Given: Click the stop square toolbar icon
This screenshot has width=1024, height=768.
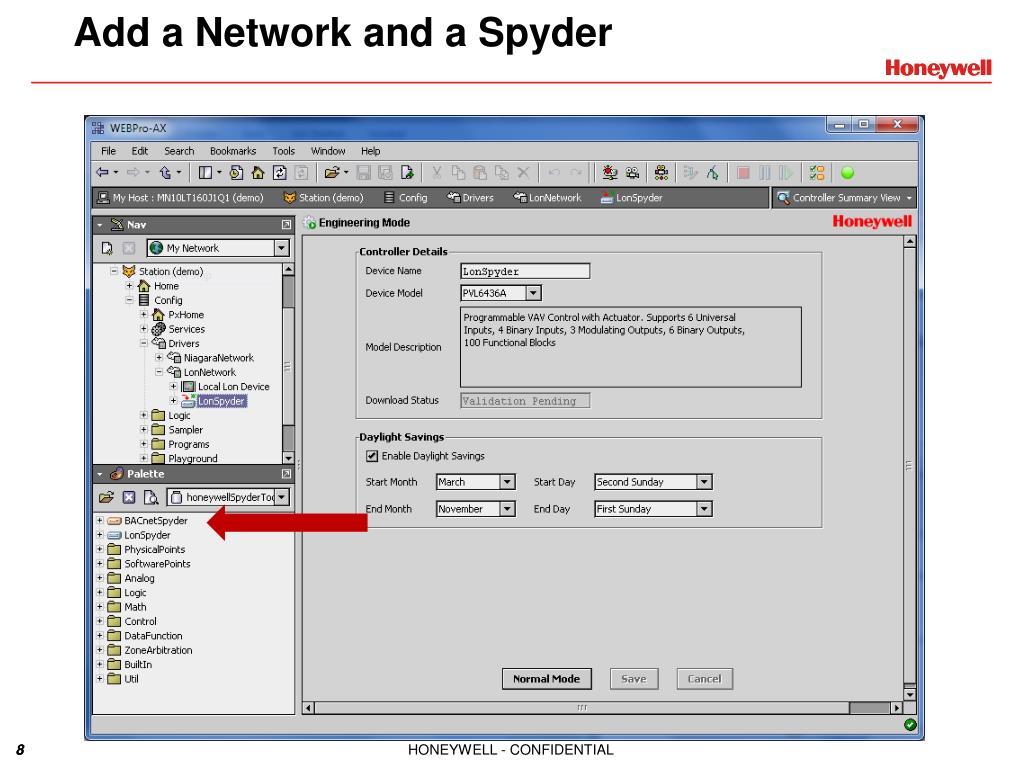Looking at the screenshot, I should tap(743, 172).
